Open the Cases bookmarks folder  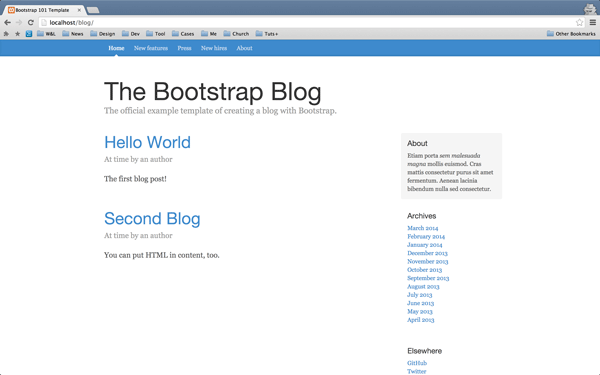point(183,34)
